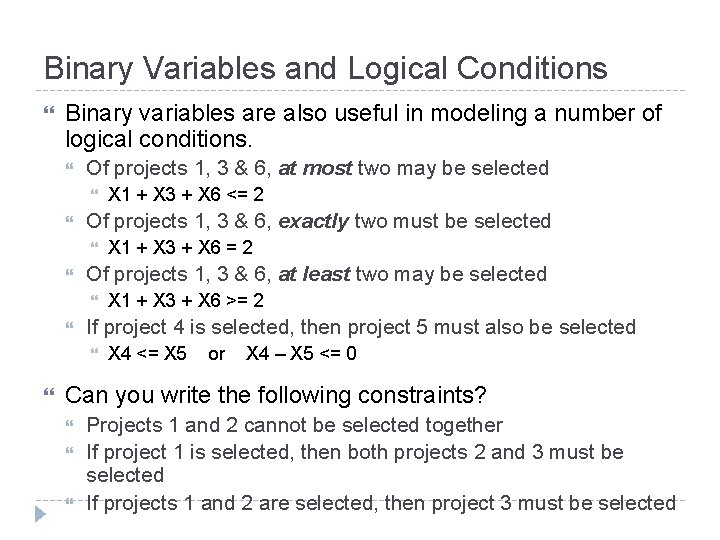Click the equation 'X1 + X3 + X6 = 2'
The height and width of the screenshot is (540, 720).
click(180, 248)
